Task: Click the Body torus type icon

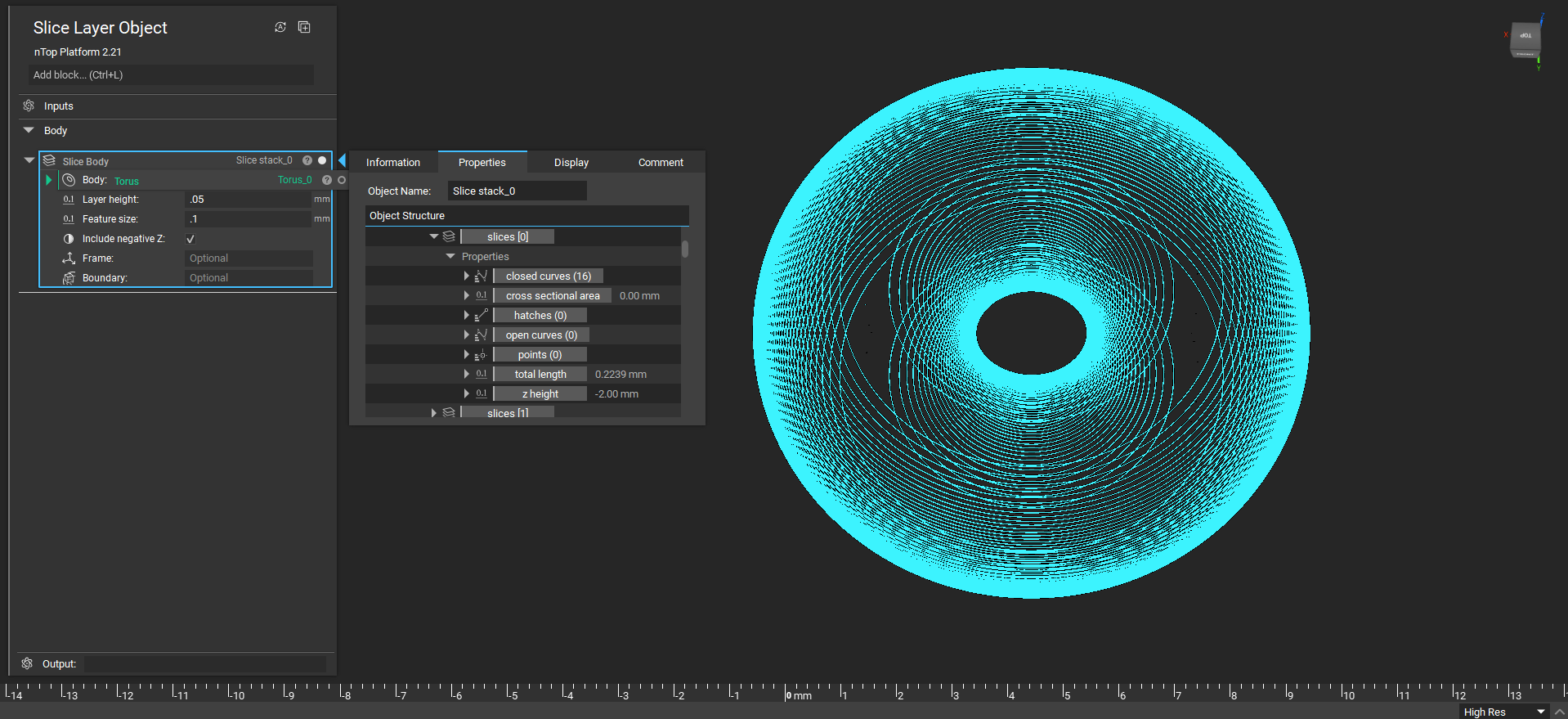Action: pos(69,180)
